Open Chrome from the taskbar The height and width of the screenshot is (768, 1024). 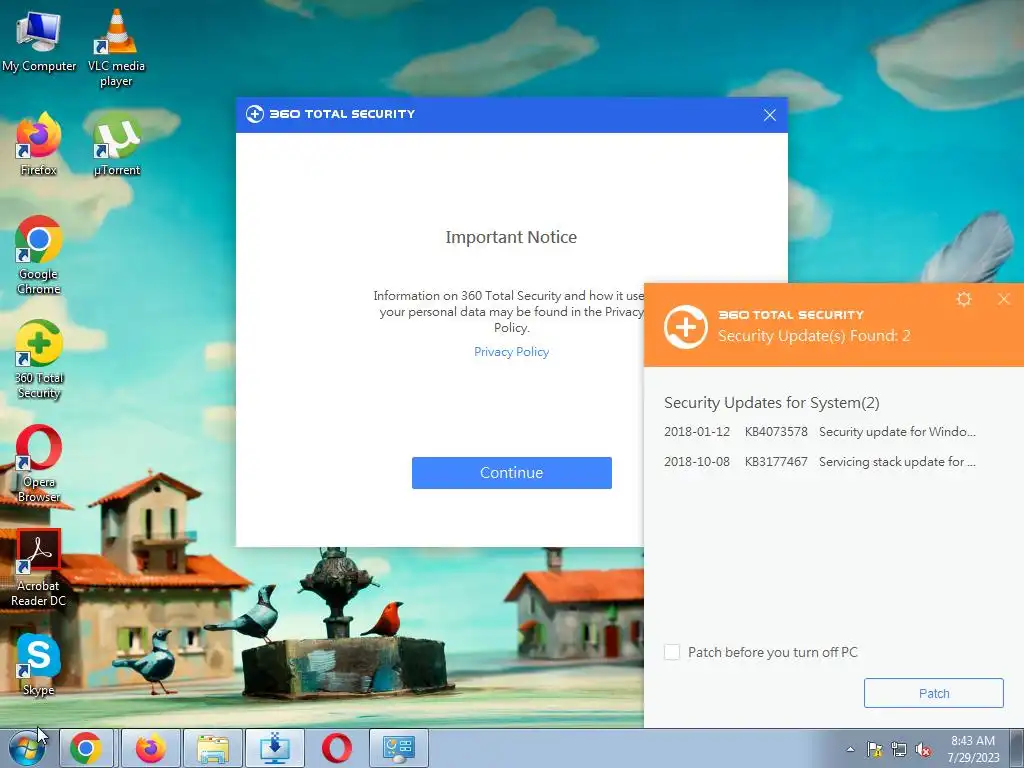click(86, 748)
